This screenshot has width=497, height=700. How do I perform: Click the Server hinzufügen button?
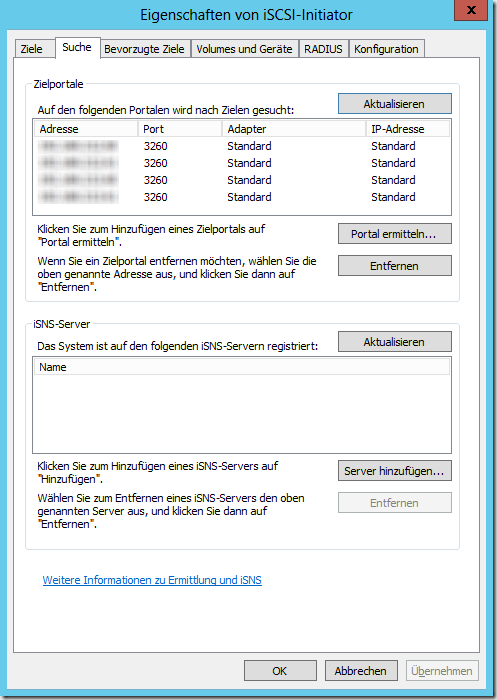coord(394,471)
